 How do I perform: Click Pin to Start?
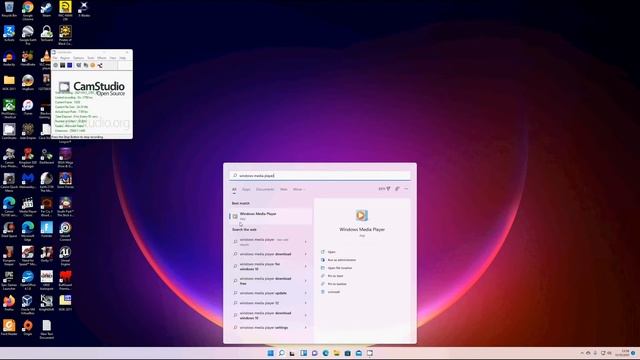pos(335,276)
